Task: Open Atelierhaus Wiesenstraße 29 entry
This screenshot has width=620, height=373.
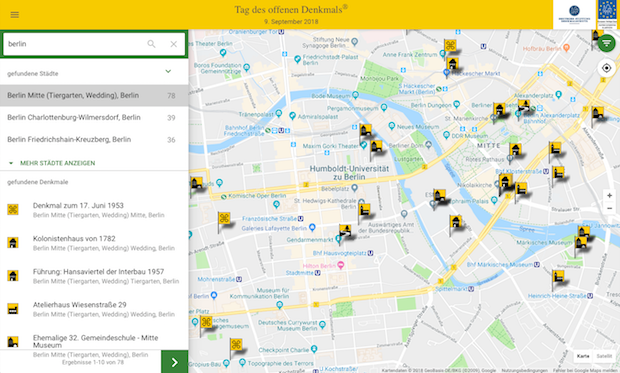Action: pyautogui.click(x=94, y=309)
